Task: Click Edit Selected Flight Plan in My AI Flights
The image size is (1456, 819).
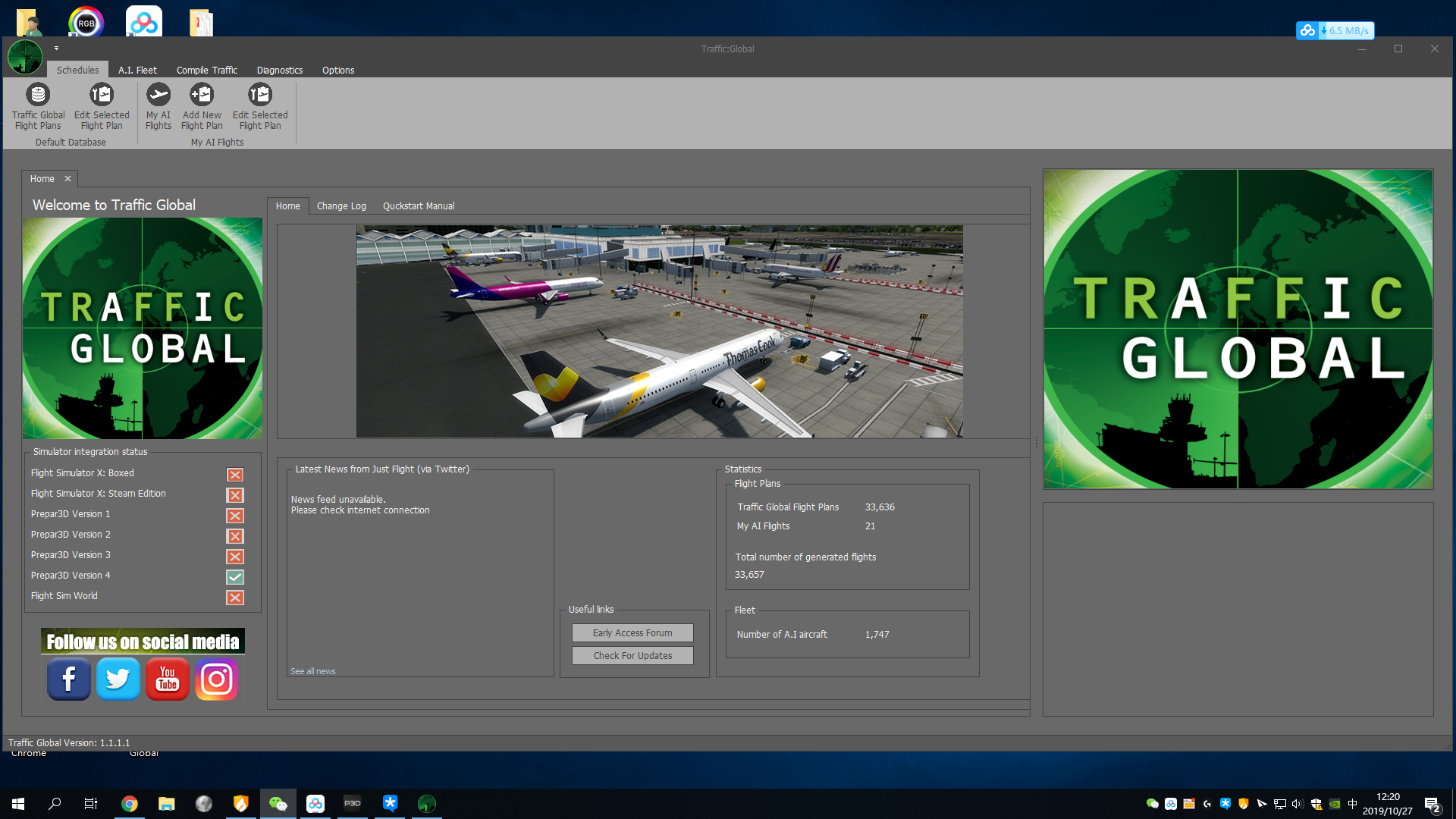Action: click(260, 106)
